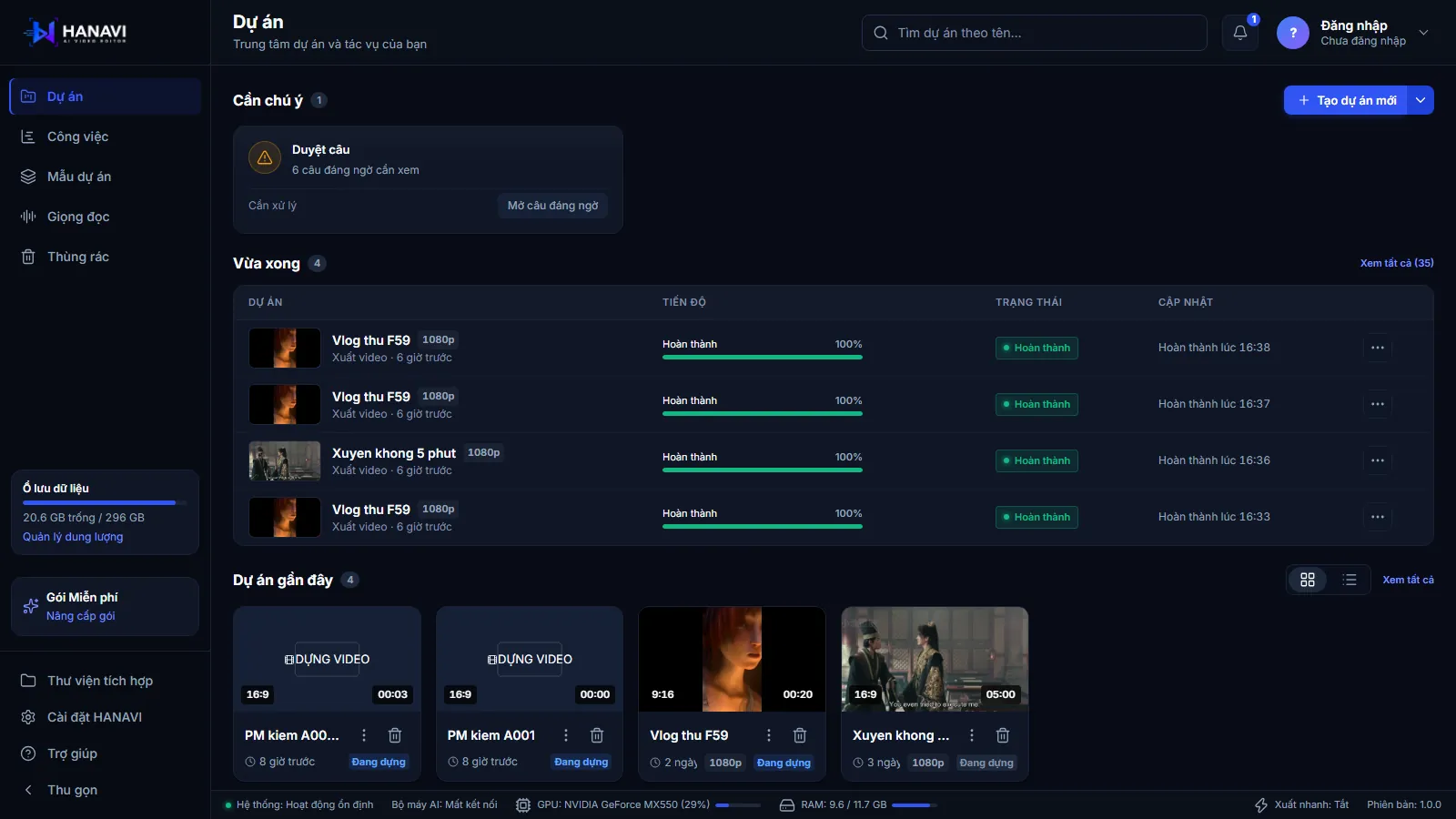Open the Xuyen khong recent project thumbnail

click(935, 659)
